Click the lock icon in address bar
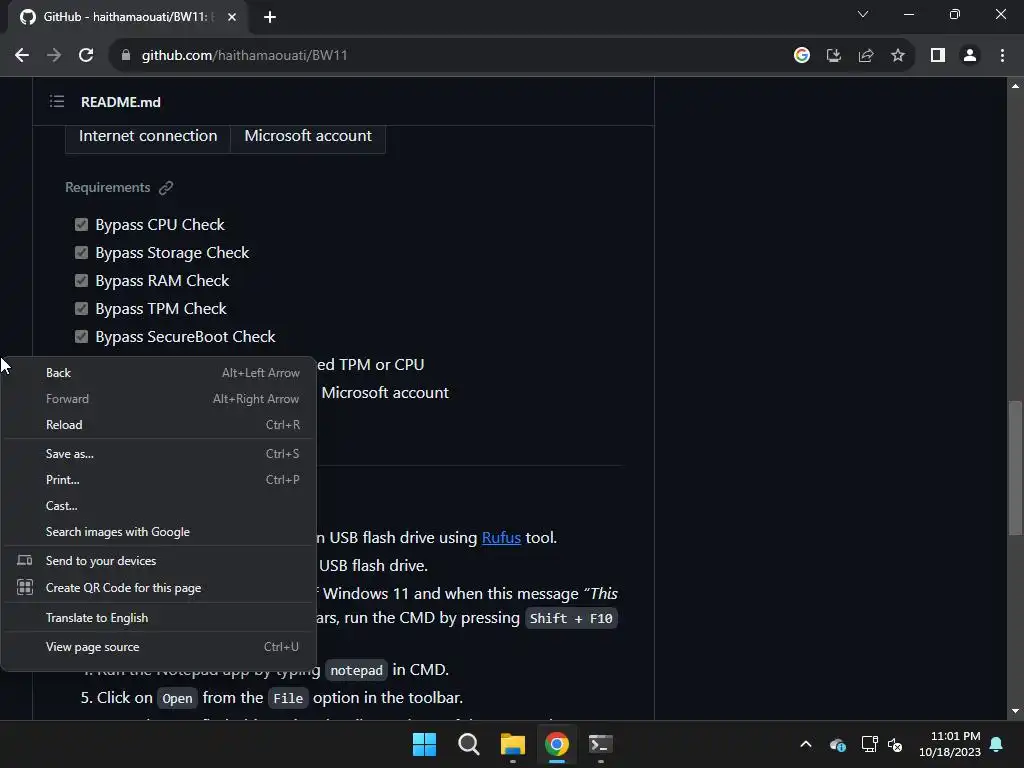This screenshot has width=1024, height=768. (126, 56)
